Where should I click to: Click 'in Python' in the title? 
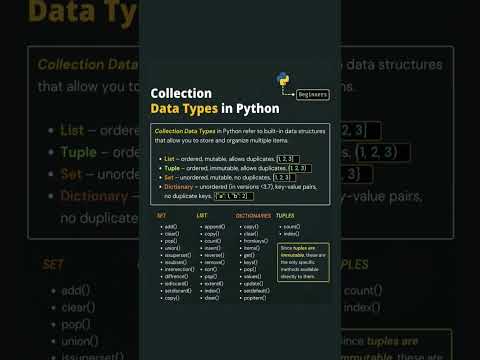coord(250,109)
